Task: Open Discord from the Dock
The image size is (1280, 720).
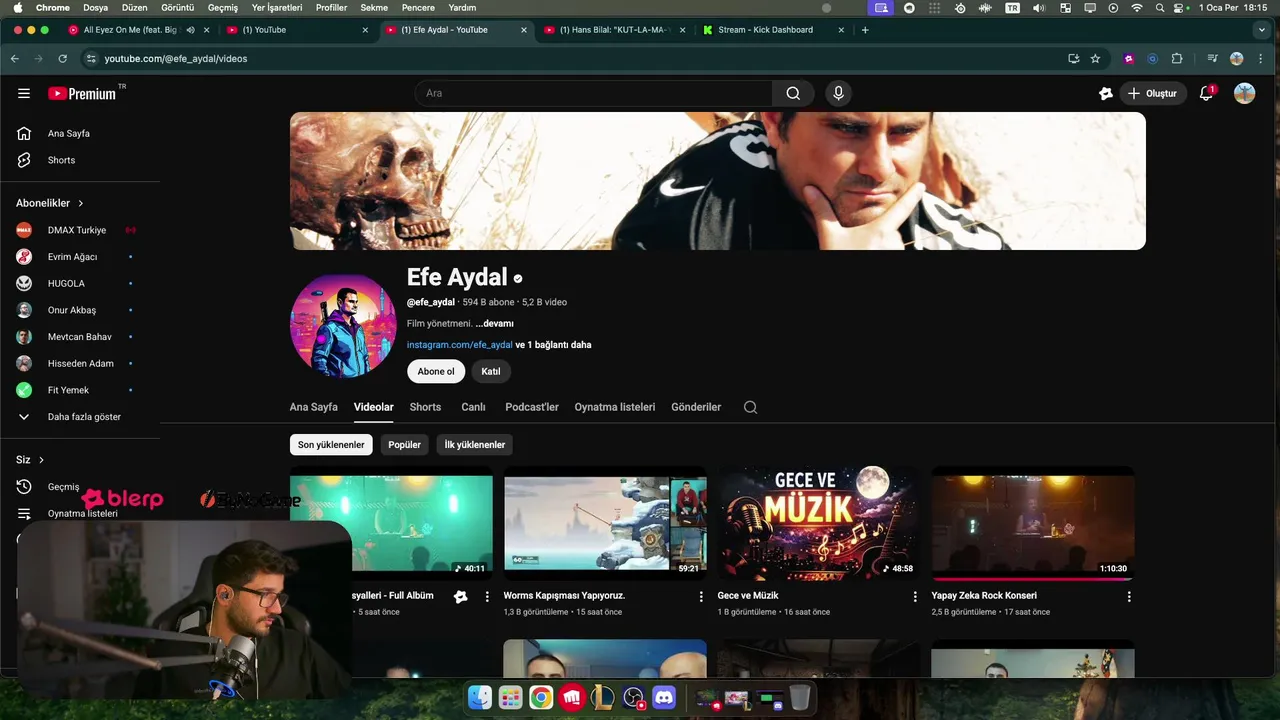Action: [x=664, y=697]
